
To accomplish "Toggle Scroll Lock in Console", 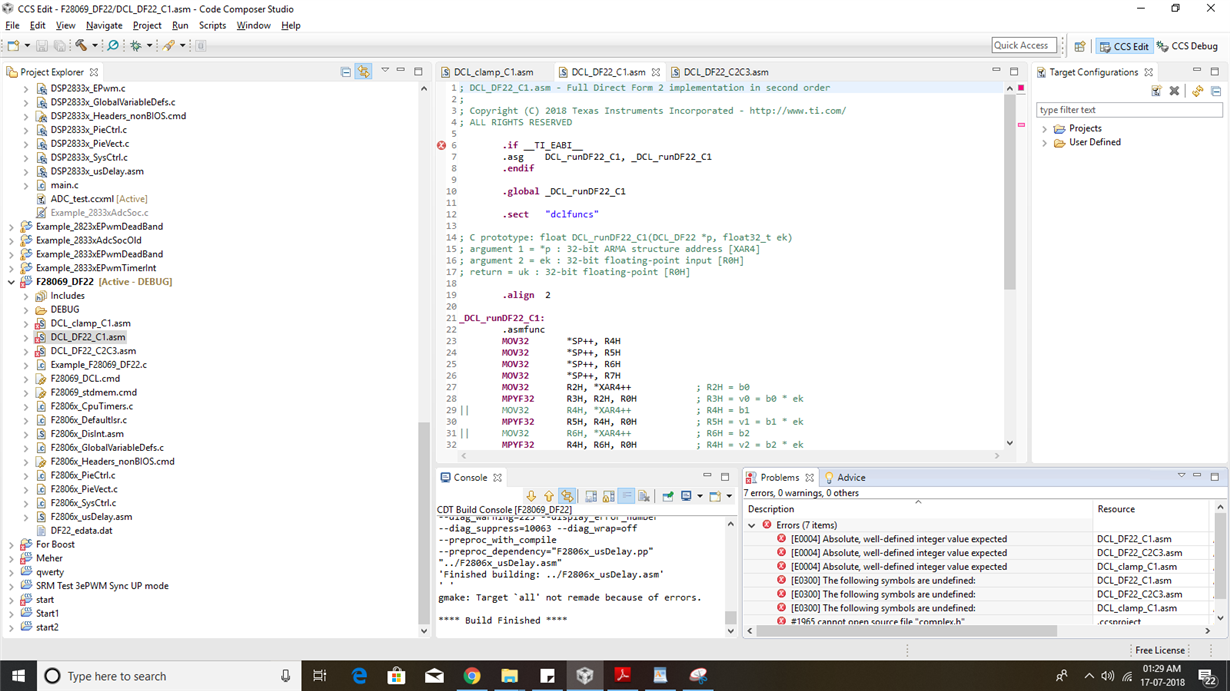I will pos(608,495).
